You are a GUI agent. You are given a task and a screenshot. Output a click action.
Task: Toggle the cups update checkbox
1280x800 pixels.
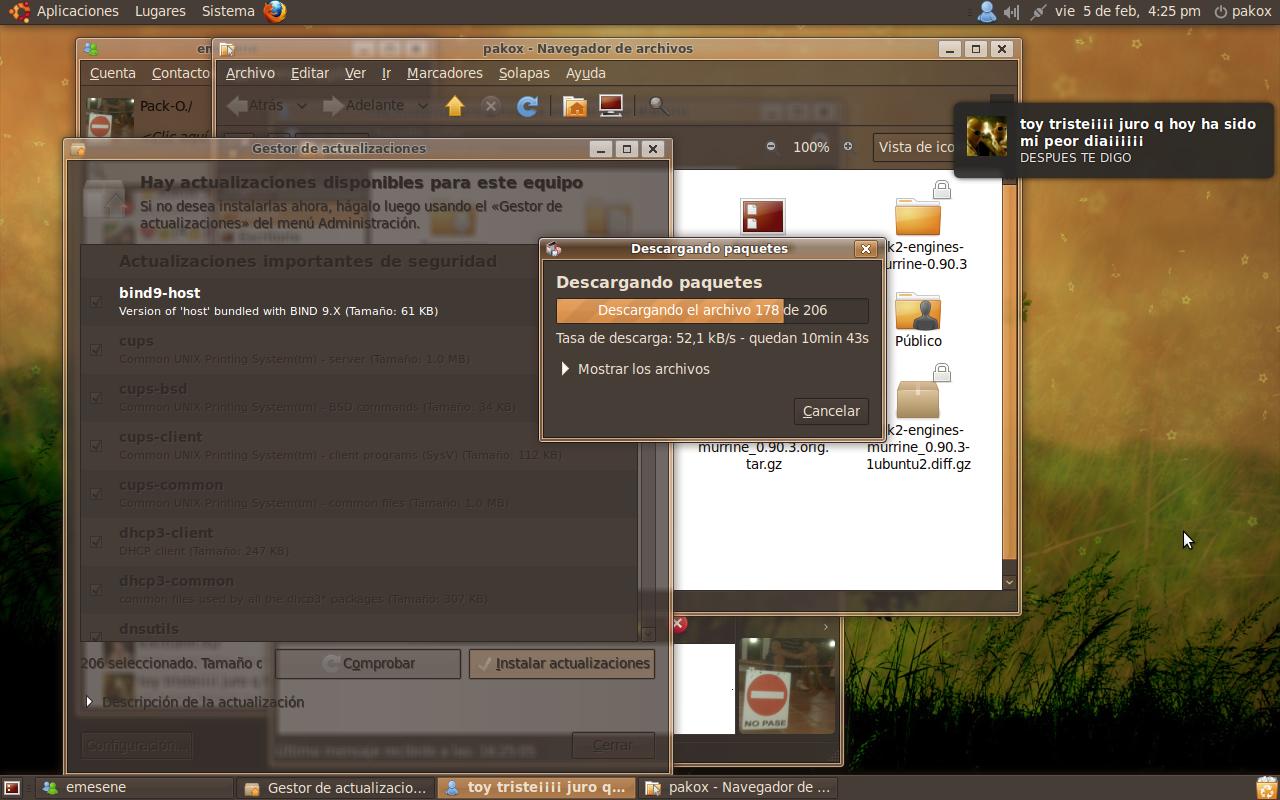click(96, 349)
